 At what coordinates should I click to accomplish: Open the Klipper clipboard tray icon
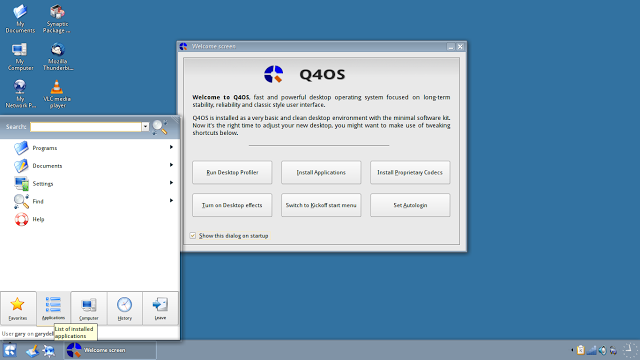pyautogui.click(x=580, y=350)
